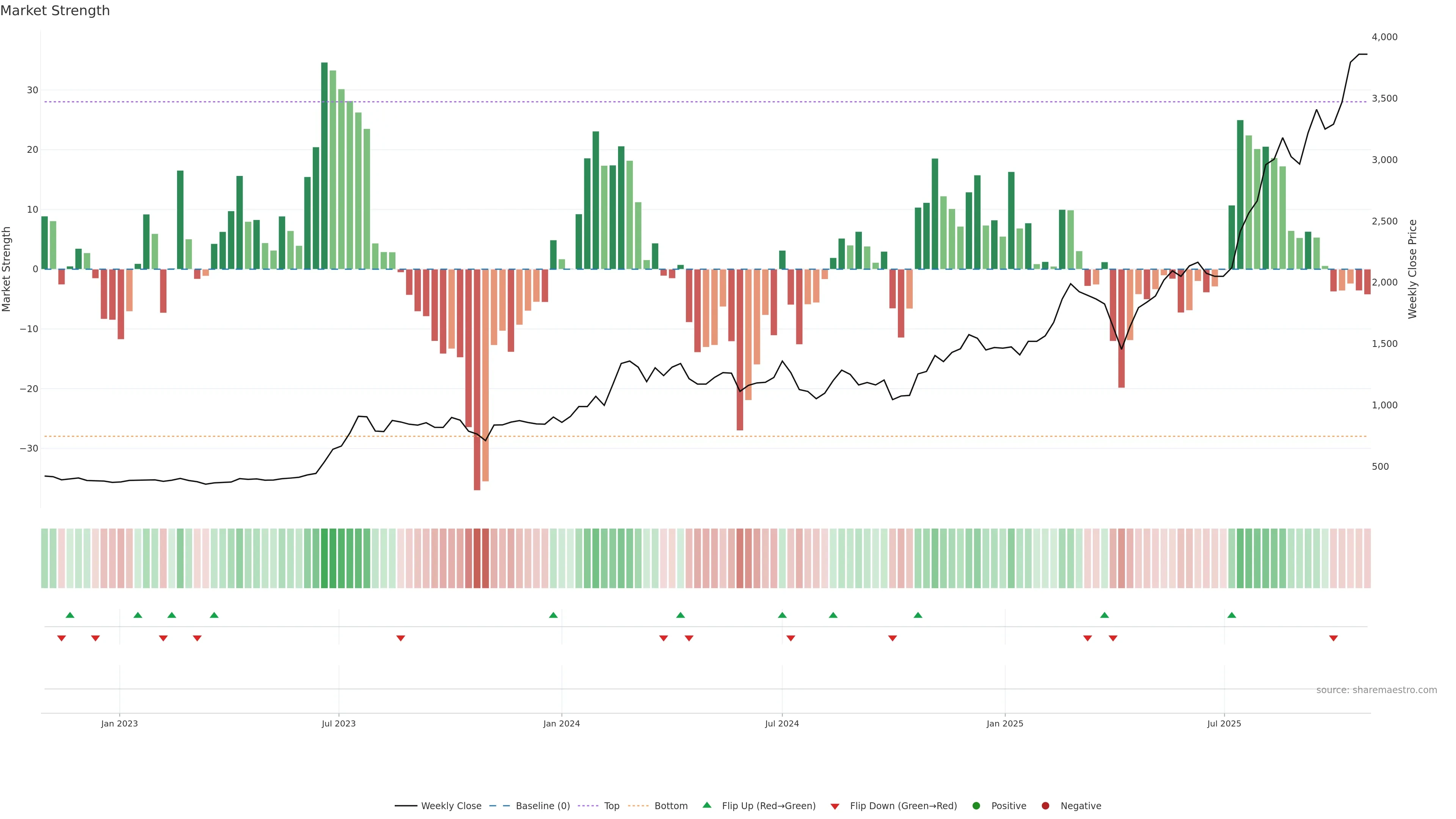Click the flip down triangle after Jul 2023

(401, 638)
